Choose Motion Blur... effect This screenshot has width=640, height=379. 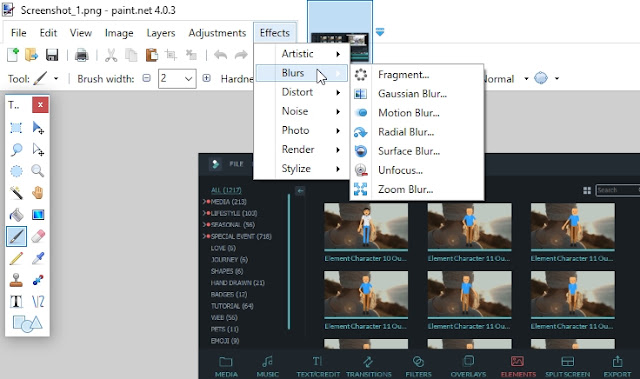click(417, 113)
